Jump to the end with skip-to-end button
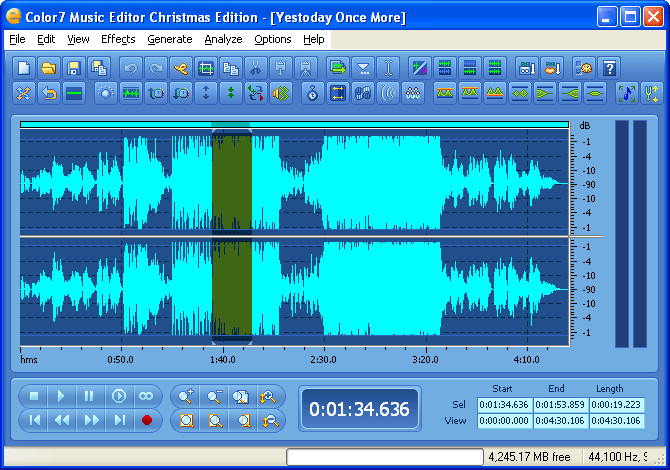 pos(120,420)
